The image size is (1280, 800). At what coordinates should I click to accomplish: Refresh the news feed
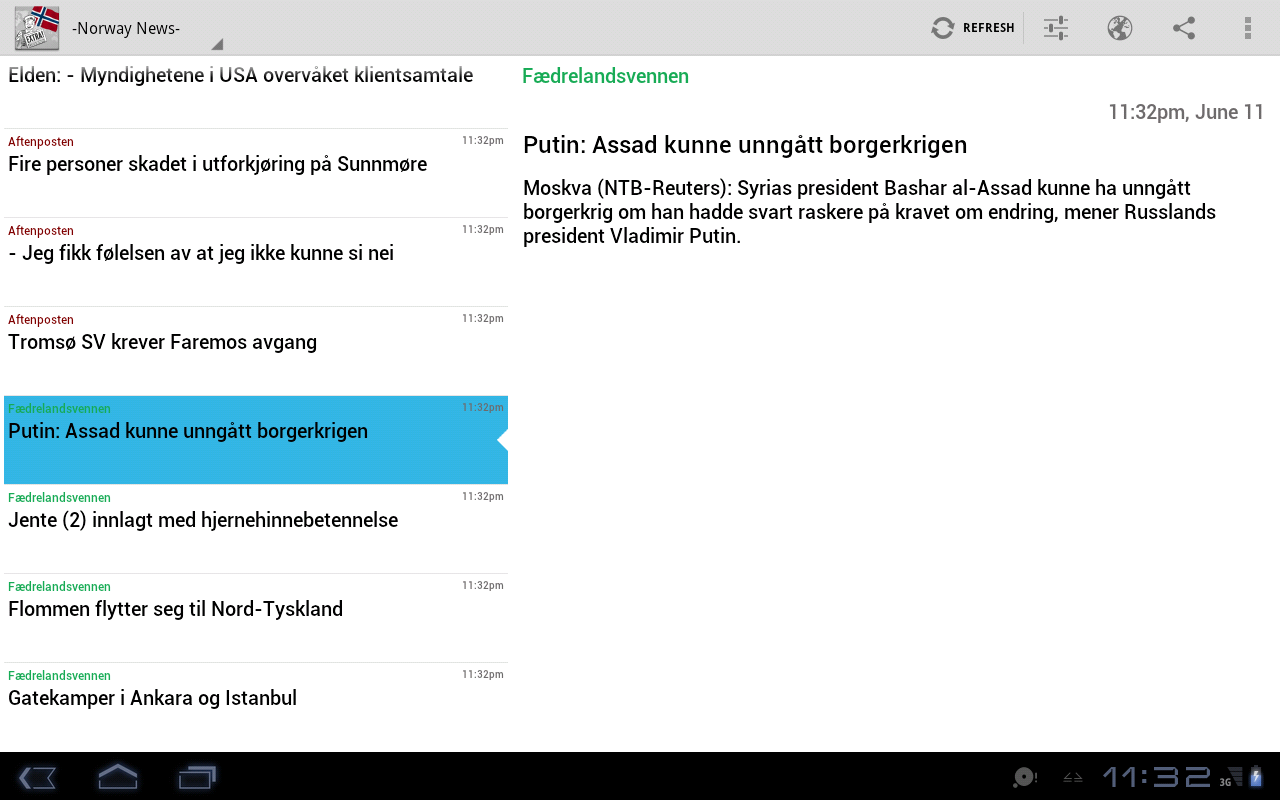pos(973,28)
